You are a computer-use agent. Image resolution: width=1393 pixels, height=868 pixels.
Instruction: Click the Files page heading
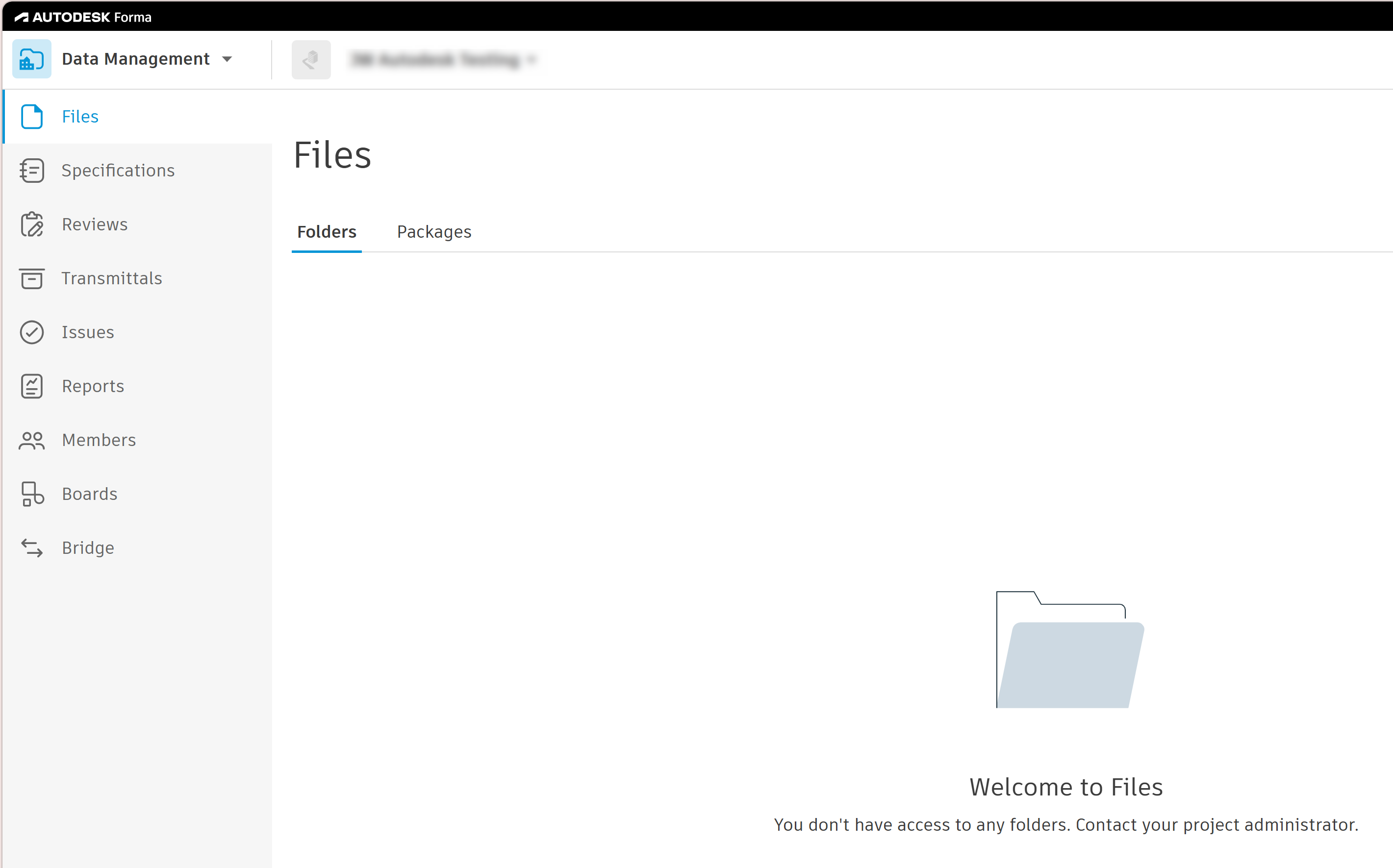tap(332, 155)
